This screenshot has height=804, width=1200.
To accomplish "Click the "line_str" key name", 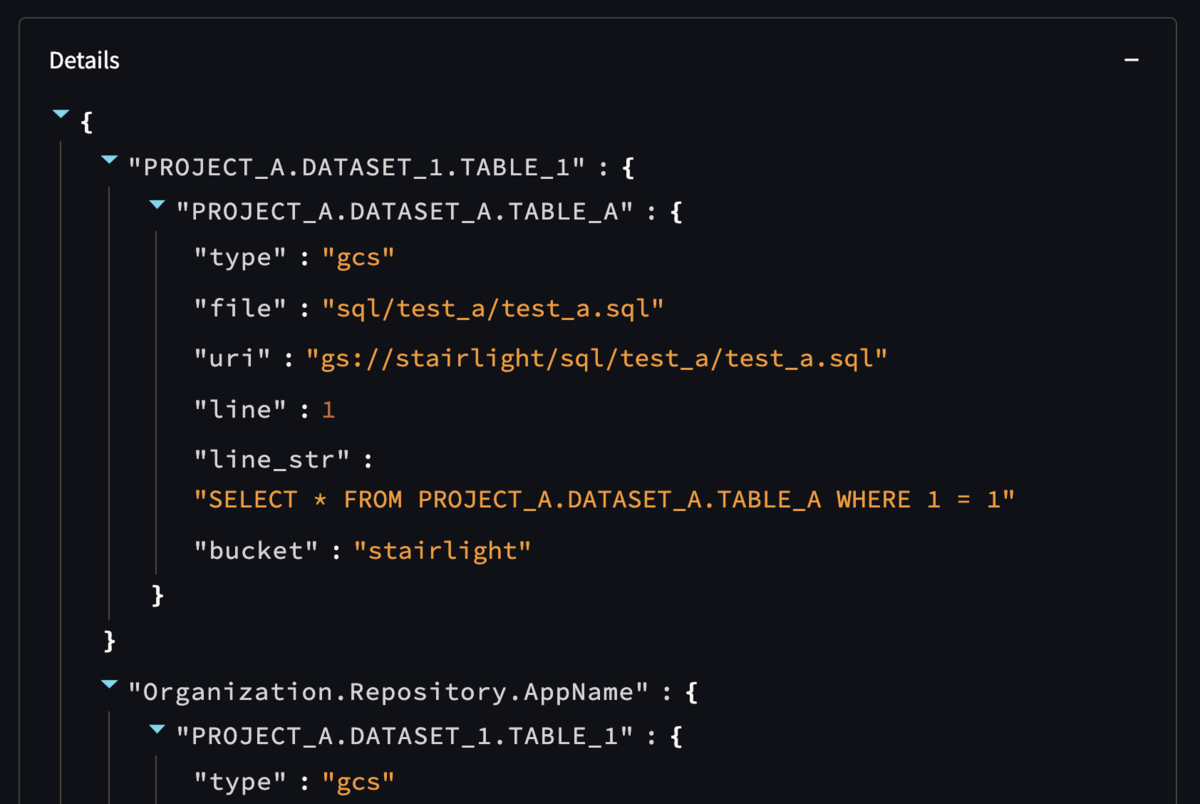I will click(x=274, y=459).
